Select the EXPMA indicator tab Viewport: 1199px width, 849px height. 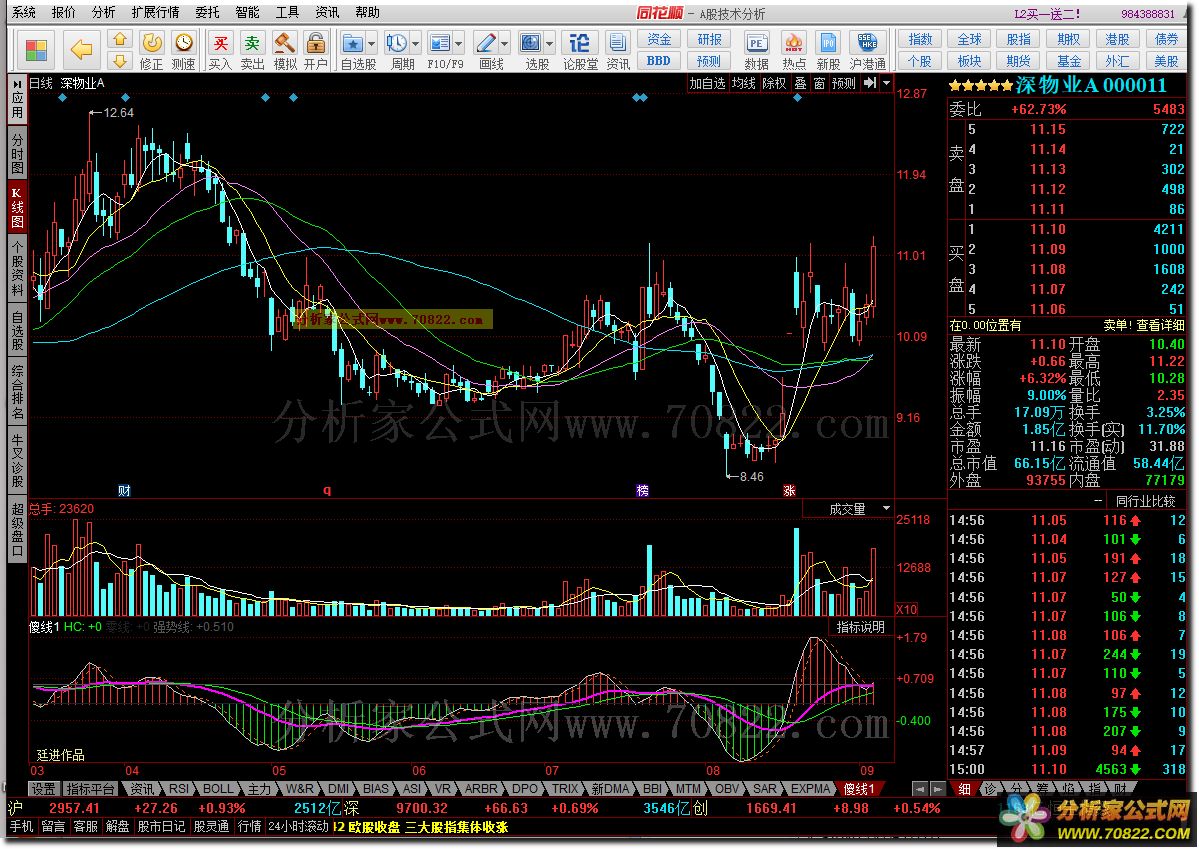tap(810, 789)
